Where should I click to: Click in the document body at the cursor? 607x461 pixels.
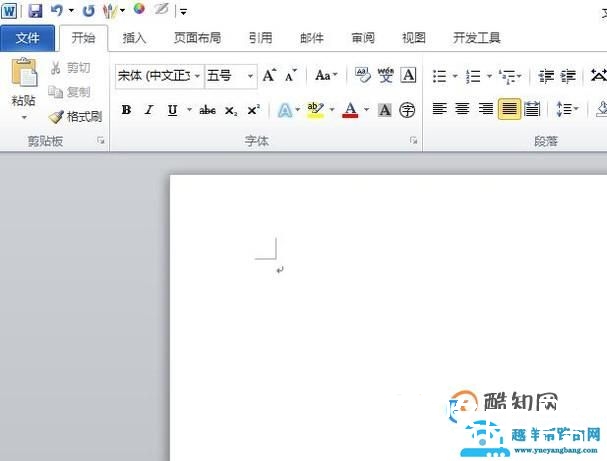280,270
